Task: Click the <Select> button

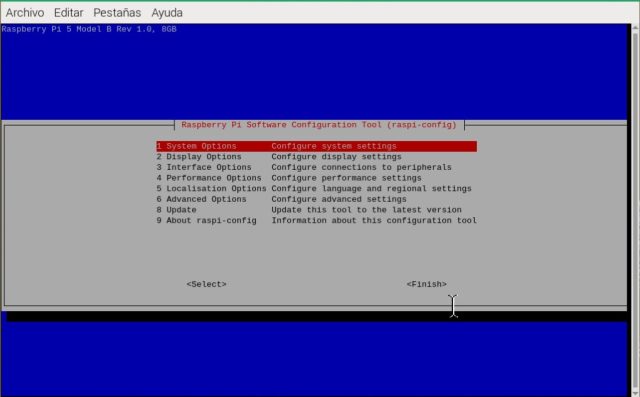Action: point(207,284)
